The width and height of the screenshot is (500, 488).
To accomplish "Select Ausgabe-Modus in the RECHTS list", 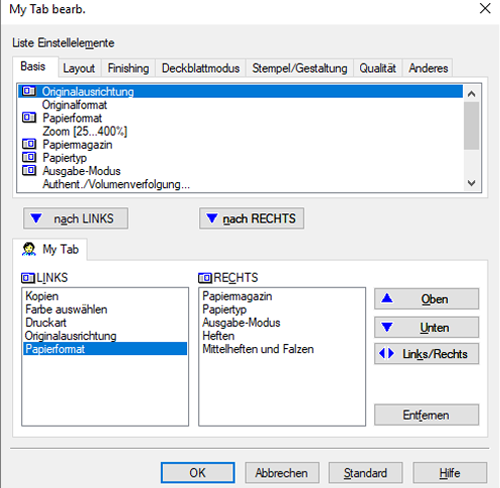I will pos(282,323).
